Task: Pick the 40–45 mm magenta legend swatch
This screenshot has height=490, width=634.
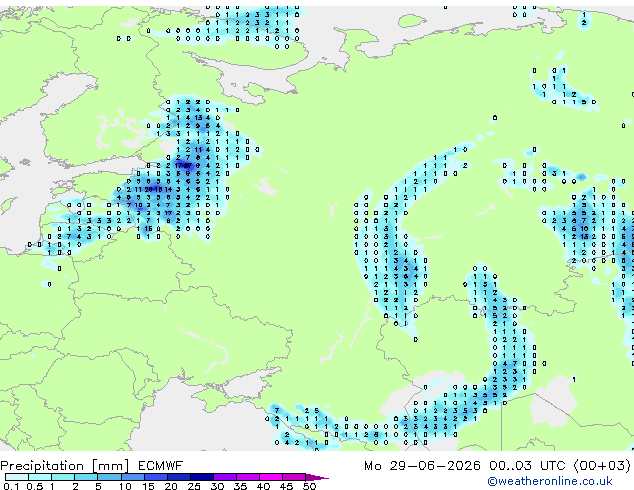Action: (271, 477)
